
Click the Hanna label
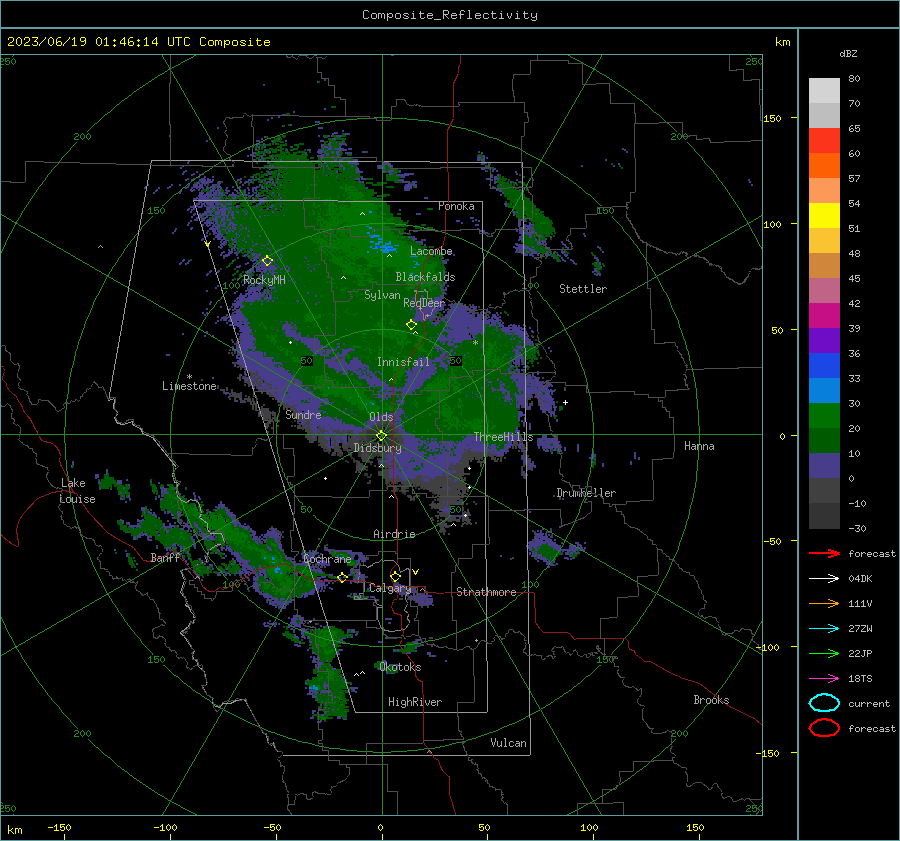point(699,446)
